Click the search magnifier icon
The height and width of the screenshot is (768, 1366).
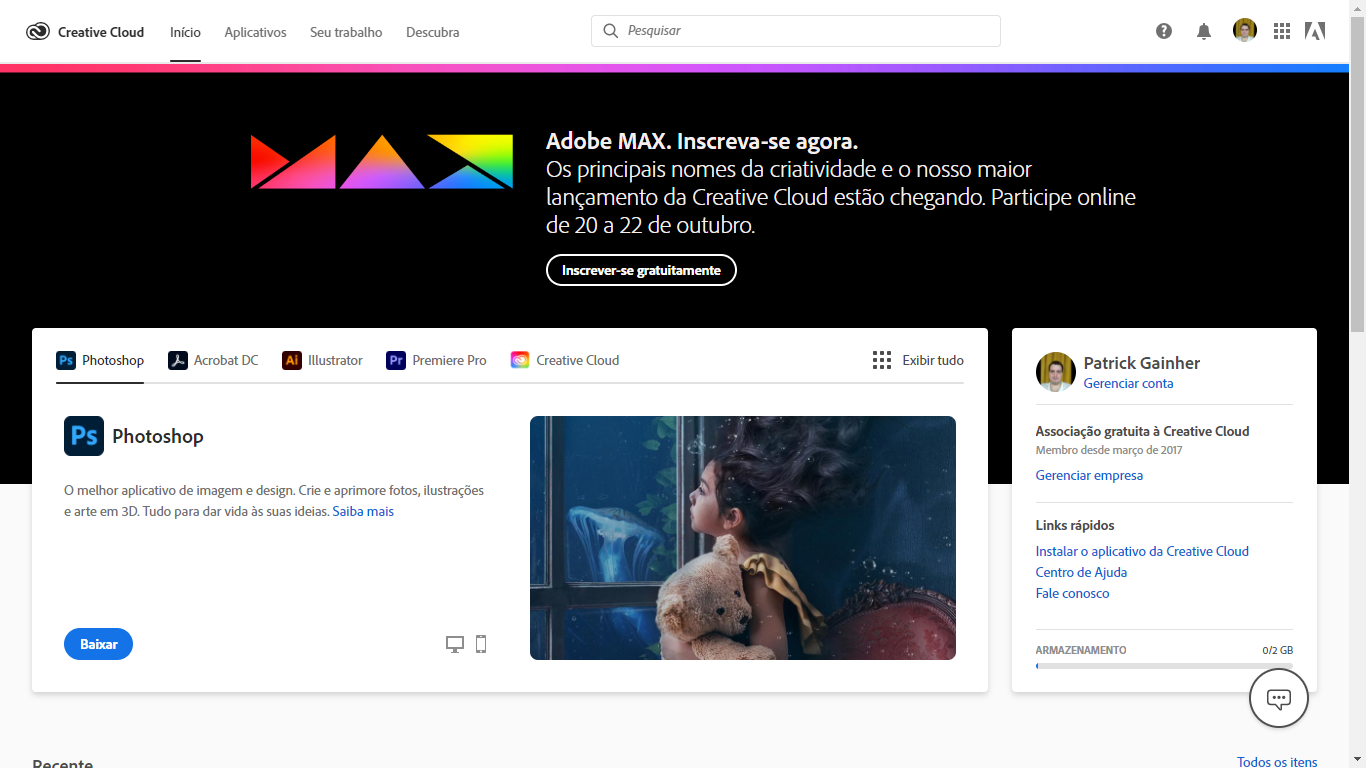click(611, 31)
